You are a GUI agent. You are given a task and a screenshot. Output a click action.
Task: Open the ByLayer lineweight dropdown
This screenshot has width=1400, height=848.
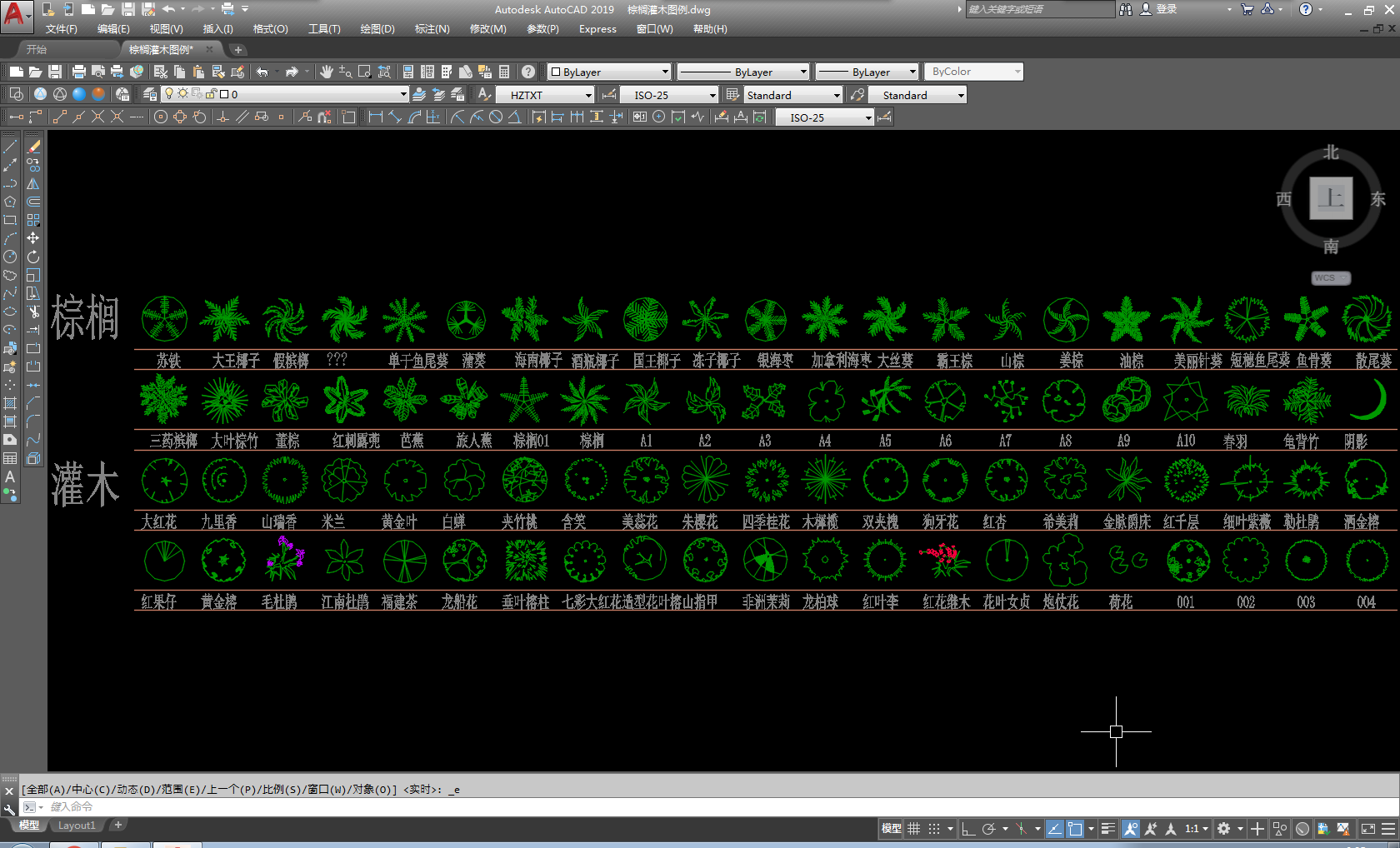pyautogui.click(x=867, y=72)
